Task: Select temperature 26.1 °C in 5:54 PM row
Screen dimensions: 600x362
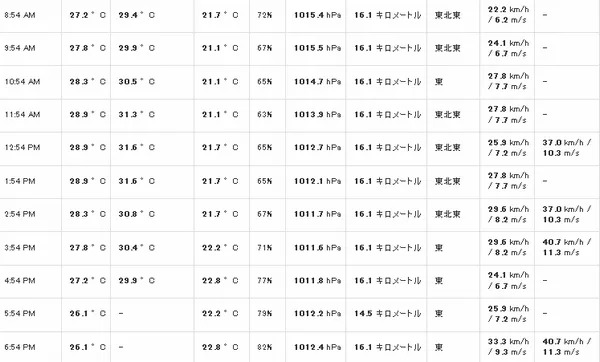Action: [88, 313]
